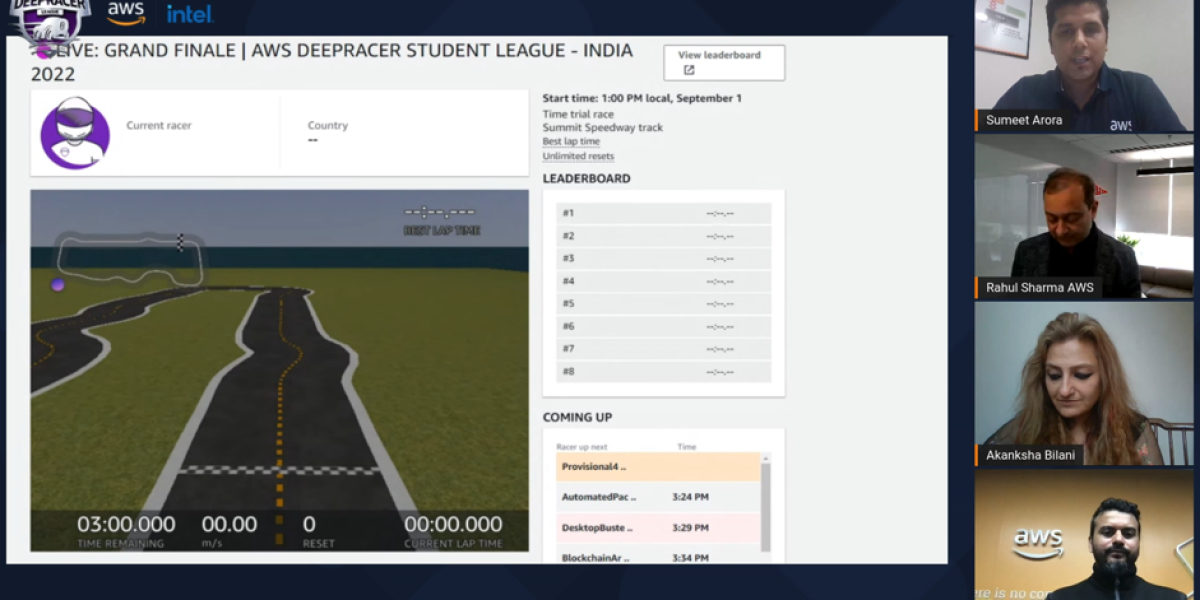This screenshot has width=1200, height=600.
Task: Open the external link icon on View leaderboard
Action: 690,69
